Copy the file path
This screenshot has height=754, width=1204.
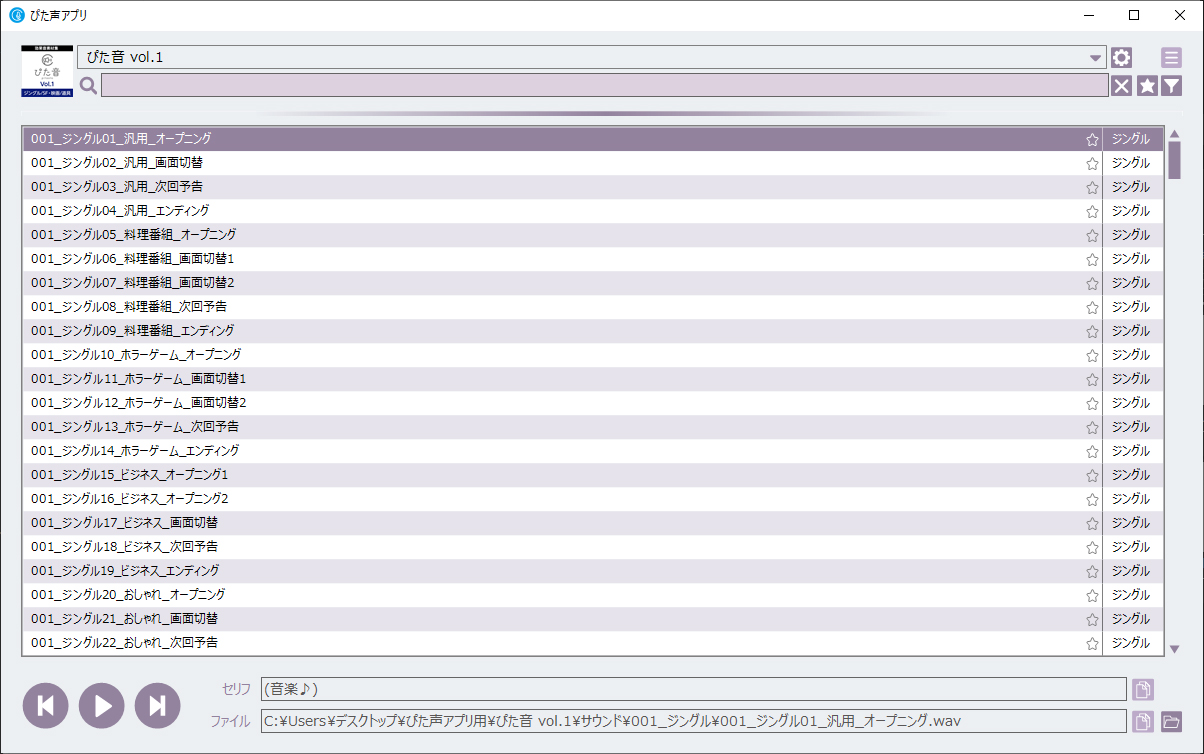[x=1143, y=721]
